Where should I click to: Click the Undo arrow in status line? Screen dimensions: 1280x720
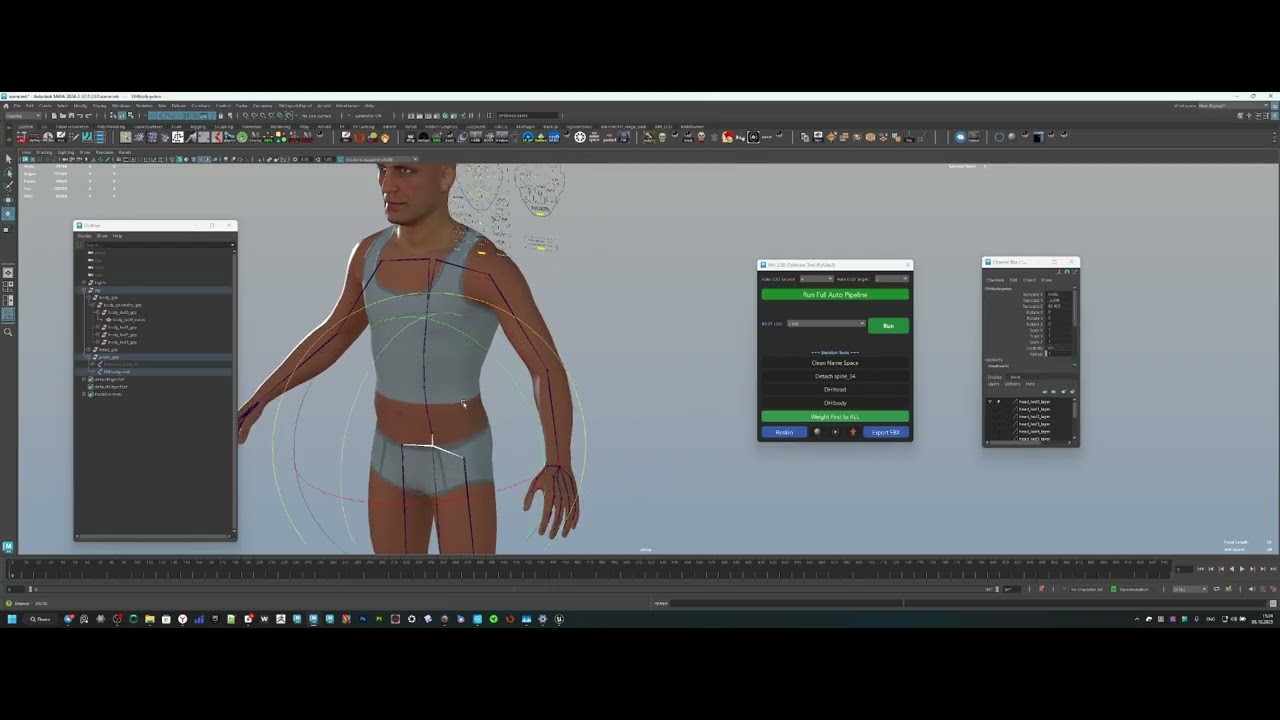[x=80, y=116]
